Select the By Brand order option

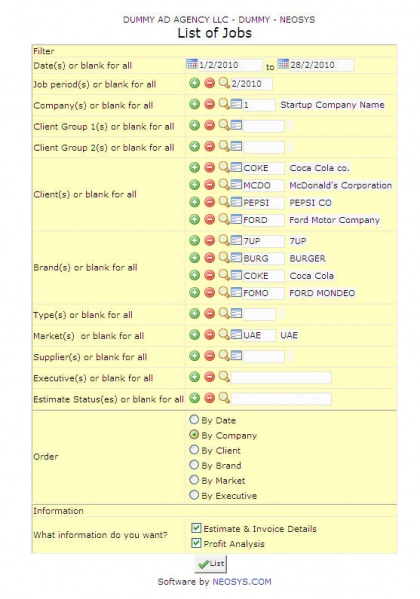[x=194, y=465]
